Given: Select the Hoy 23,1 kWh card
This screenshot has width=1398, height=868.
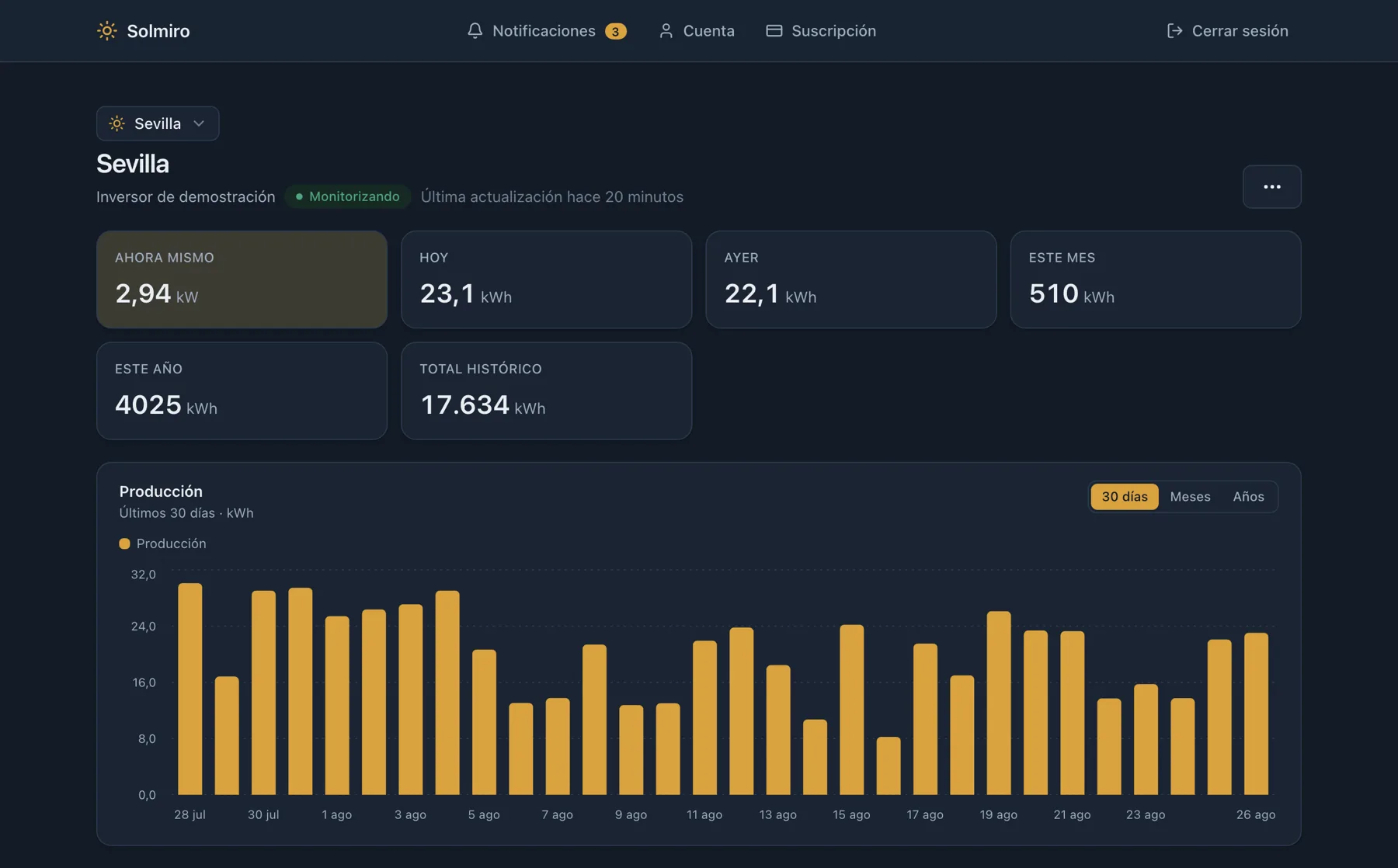Looking at the screenshot, I should click(x=546, y=279).
